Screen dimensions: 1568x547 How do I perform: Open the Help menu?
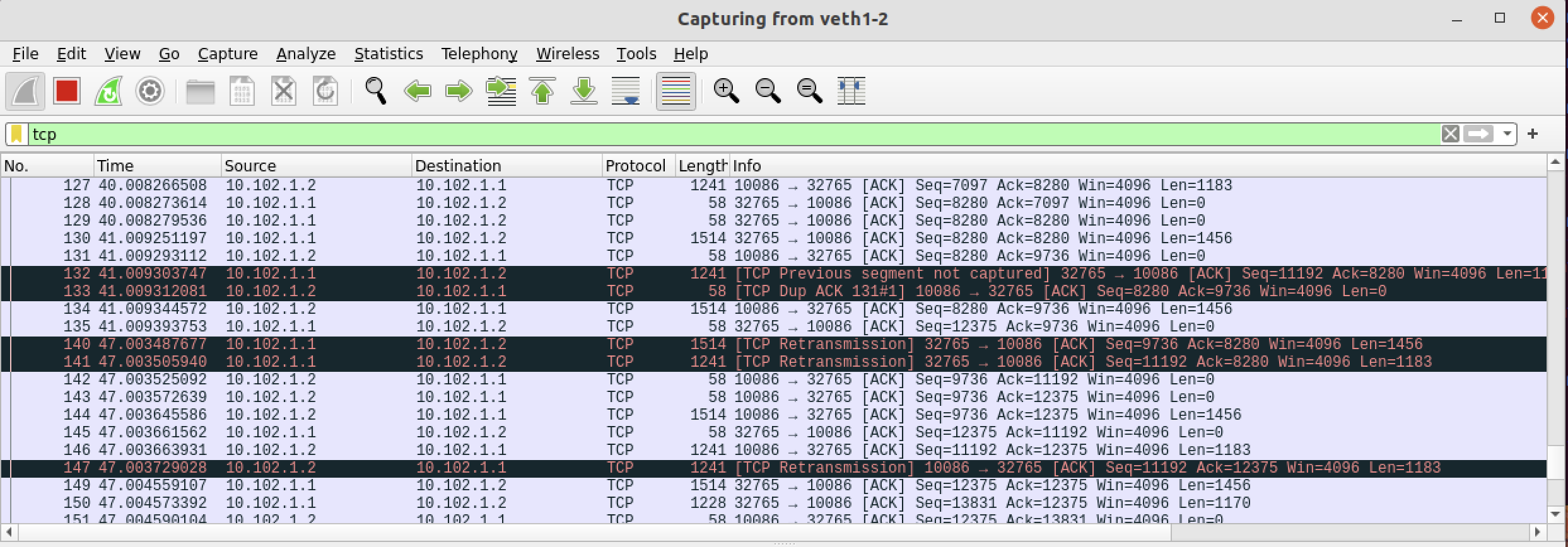tap(691, 54)
